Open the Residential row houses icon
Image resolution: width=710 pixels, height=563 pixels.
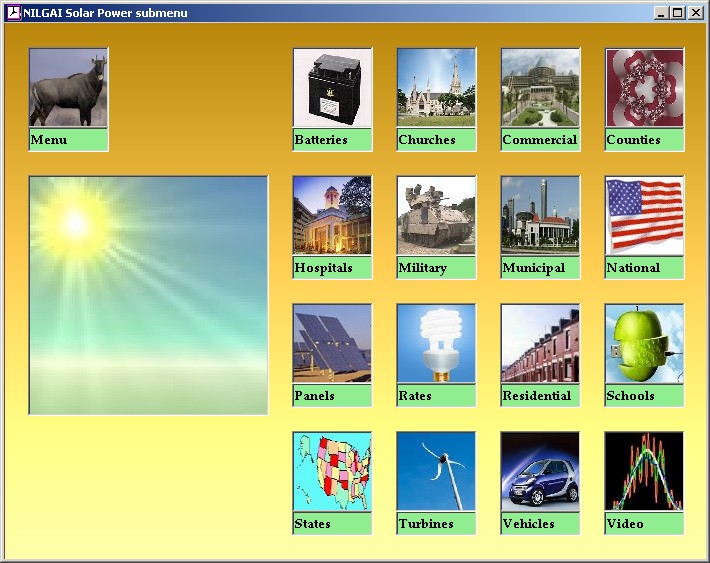coord(540,344)
